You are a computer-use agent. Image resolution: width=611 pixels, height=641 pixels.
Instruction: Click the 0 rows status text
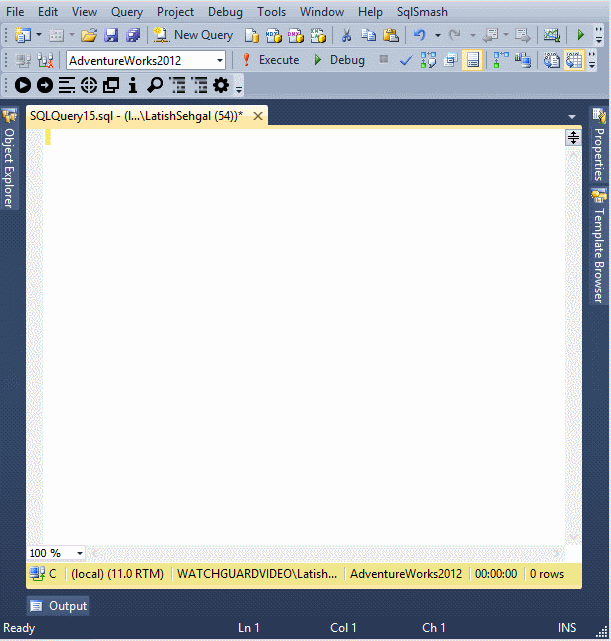pos(547,574)
